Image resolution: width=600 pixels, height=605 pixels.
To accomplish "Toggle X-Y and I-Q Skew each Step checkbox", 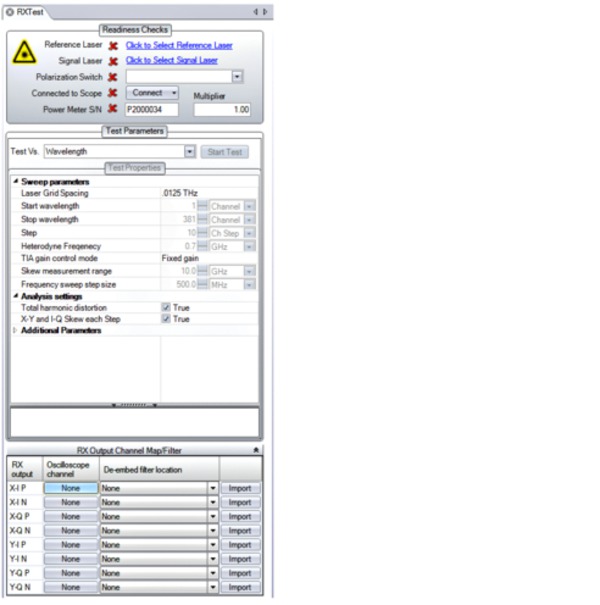I will point(167,319).
